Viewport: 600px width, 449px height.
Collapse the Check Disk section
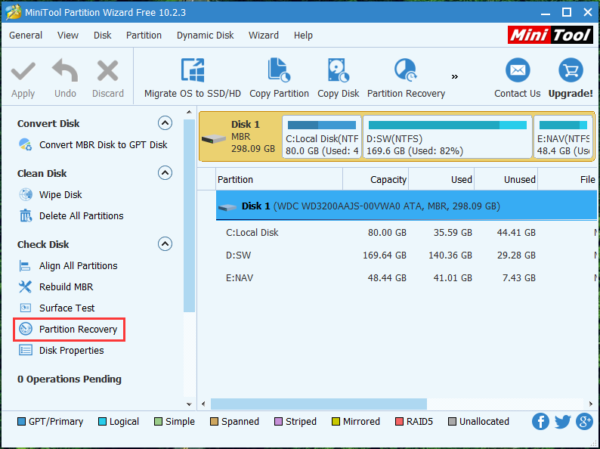(165, 244)
